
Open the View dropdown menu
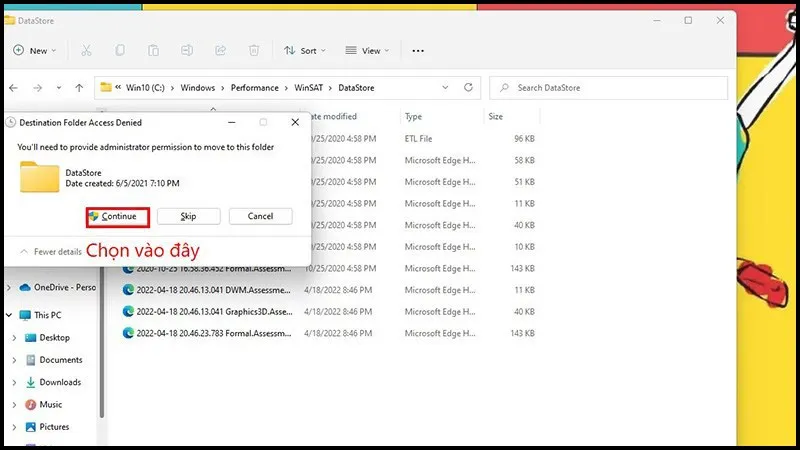point(368,50)
